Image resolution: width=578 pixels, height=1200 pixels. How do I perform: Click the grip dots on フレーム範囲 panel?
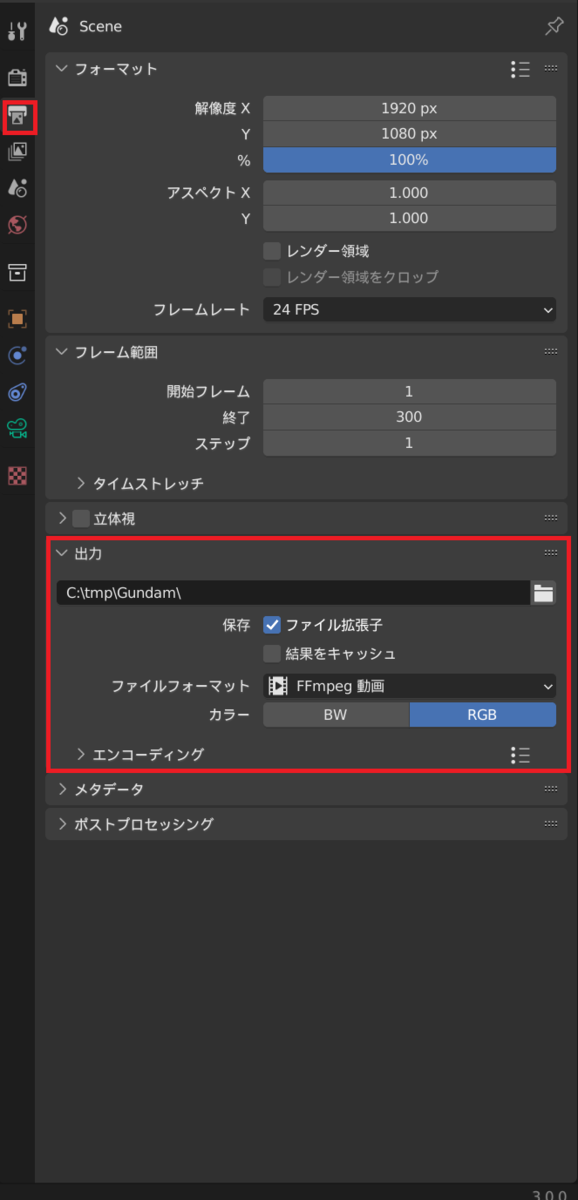[551, 352]
